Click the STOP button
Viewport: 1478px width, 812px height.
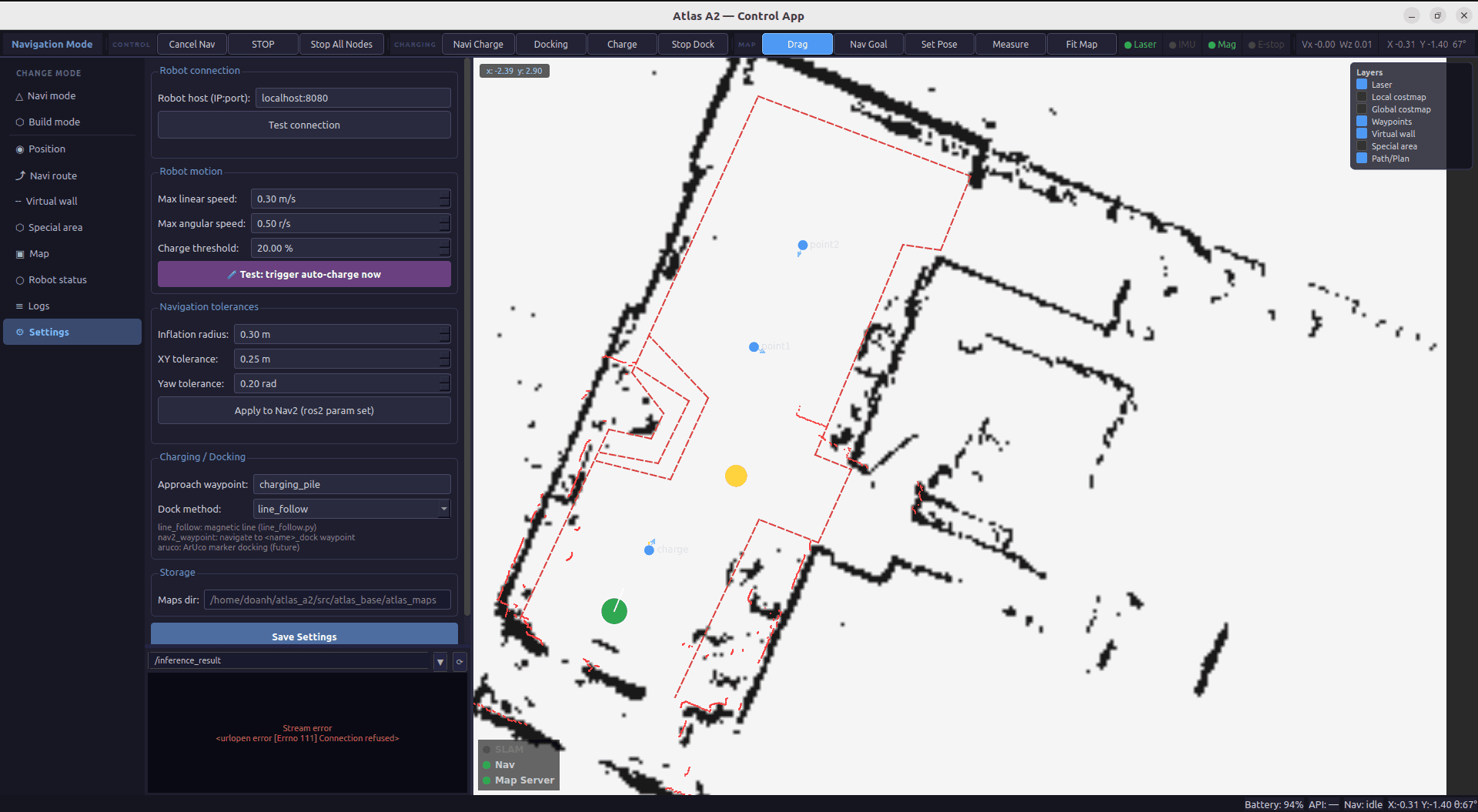click(262, 45)
